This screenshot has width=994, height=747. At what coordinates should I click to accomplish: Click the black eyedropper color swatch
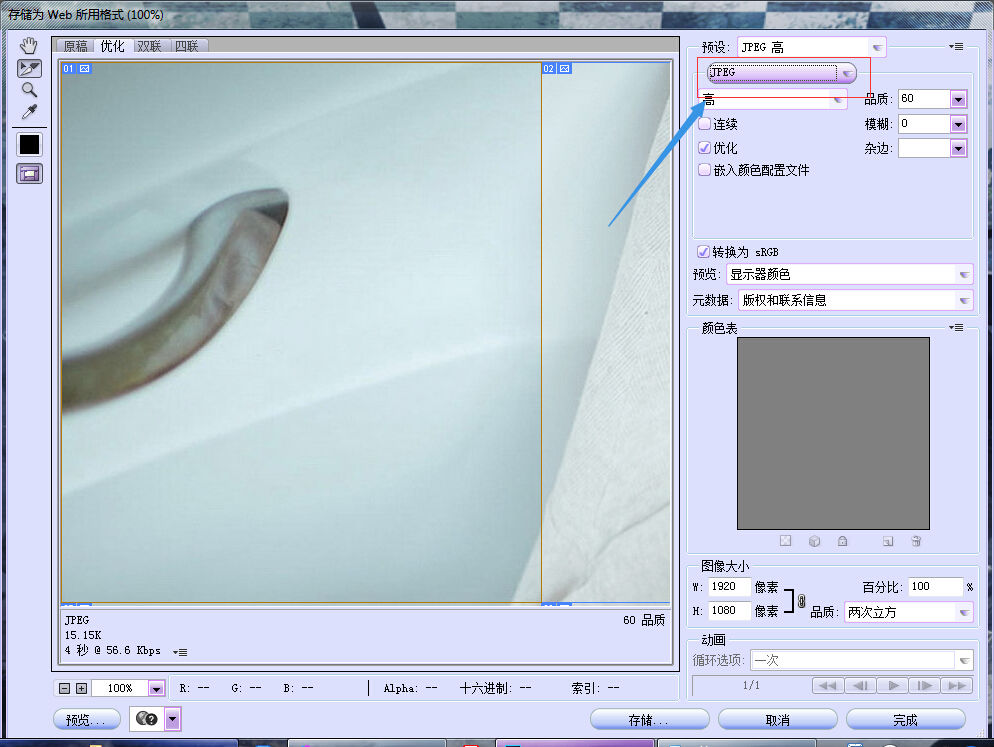[29, 144]
